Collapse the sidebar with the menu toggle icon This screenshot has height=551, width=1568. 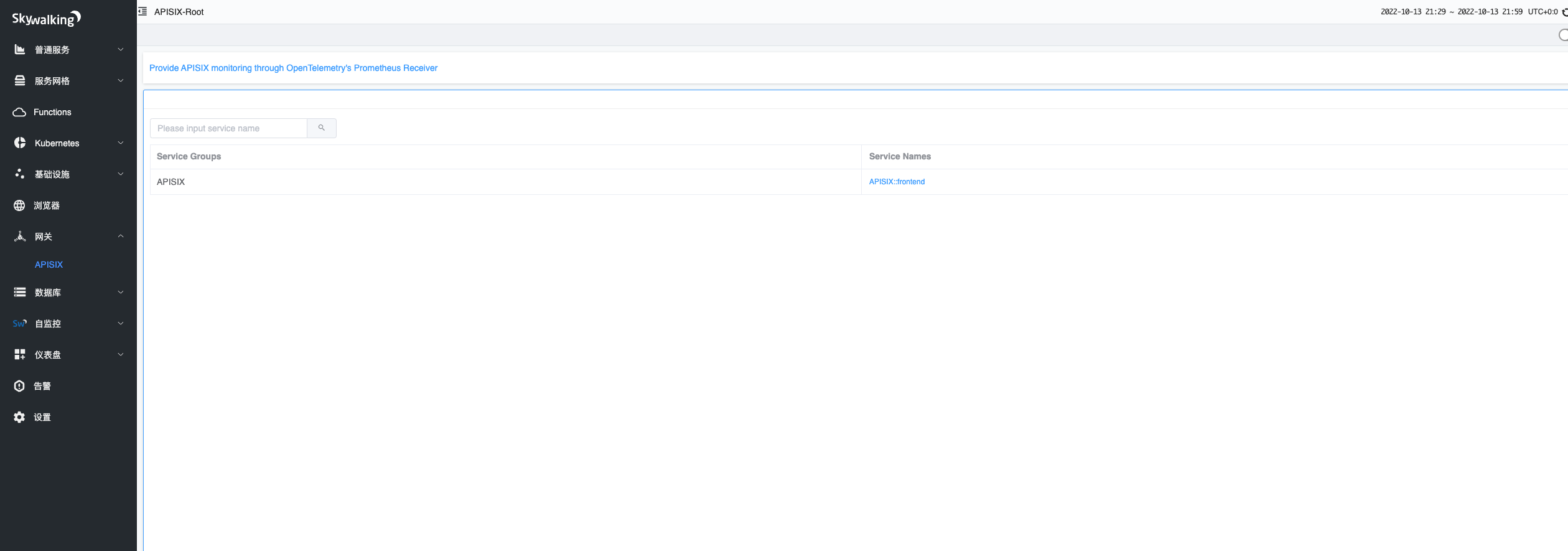pyautogui.click(x=142, y=11)
